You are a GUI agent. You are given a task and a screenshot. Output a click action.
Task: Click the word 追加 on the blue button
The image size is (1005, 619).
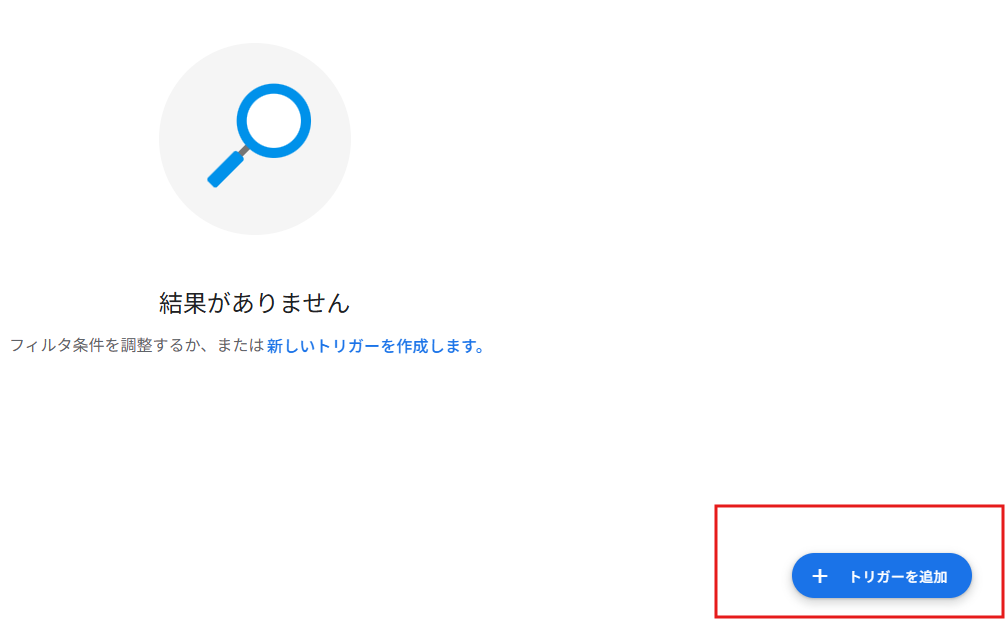click(933, 577)
